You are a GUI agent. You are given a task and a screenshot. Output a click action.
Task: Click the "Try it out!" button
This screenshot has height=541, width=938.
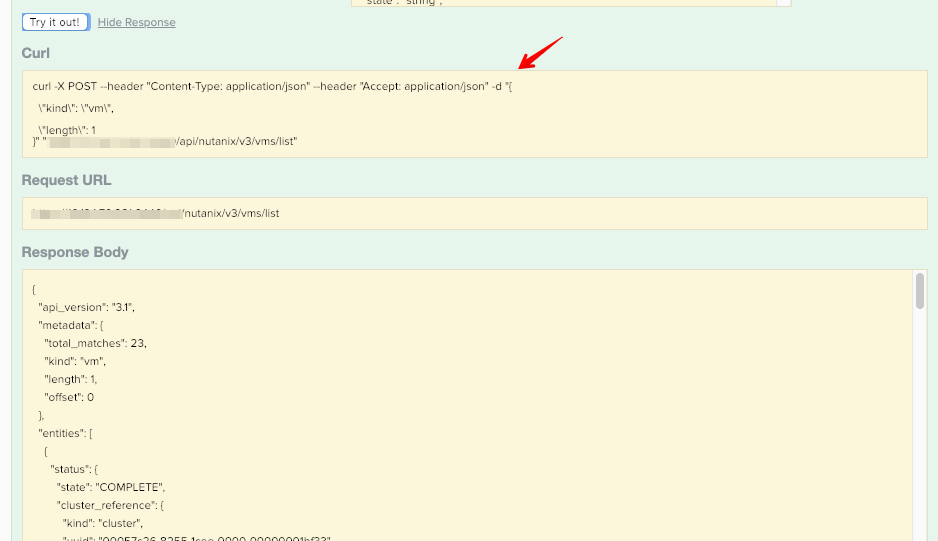coord(56,22)
